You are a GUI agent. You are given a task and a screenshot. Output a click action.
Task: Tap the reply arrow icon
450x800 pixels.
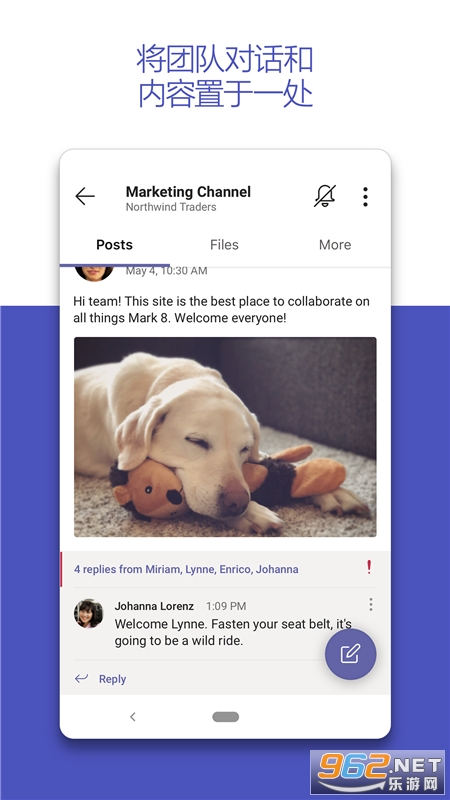[x=81, y=679]
